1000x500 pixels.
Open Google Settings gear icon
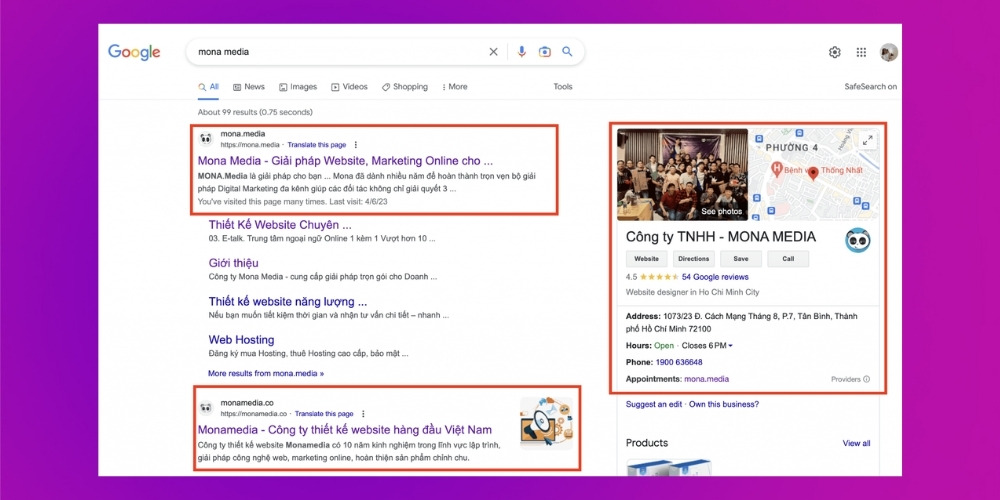coord(835,52)
